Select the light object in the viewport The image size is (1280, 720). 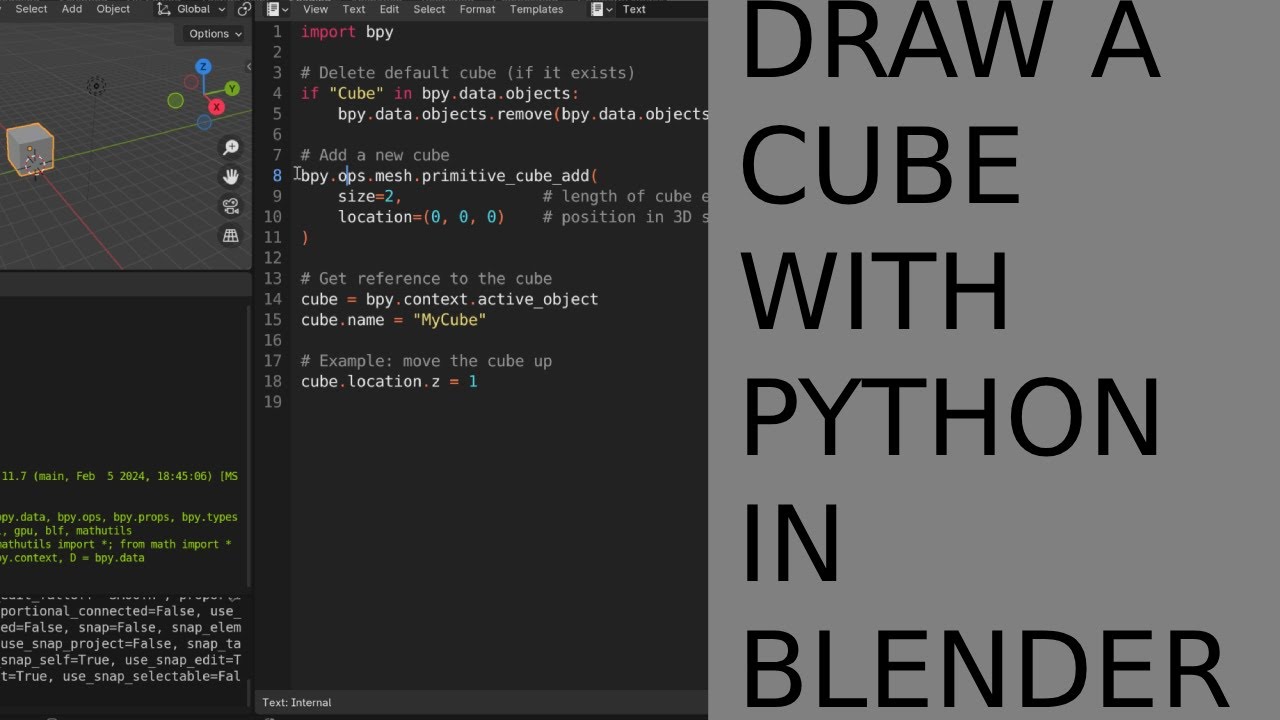[x=96, y=86]
